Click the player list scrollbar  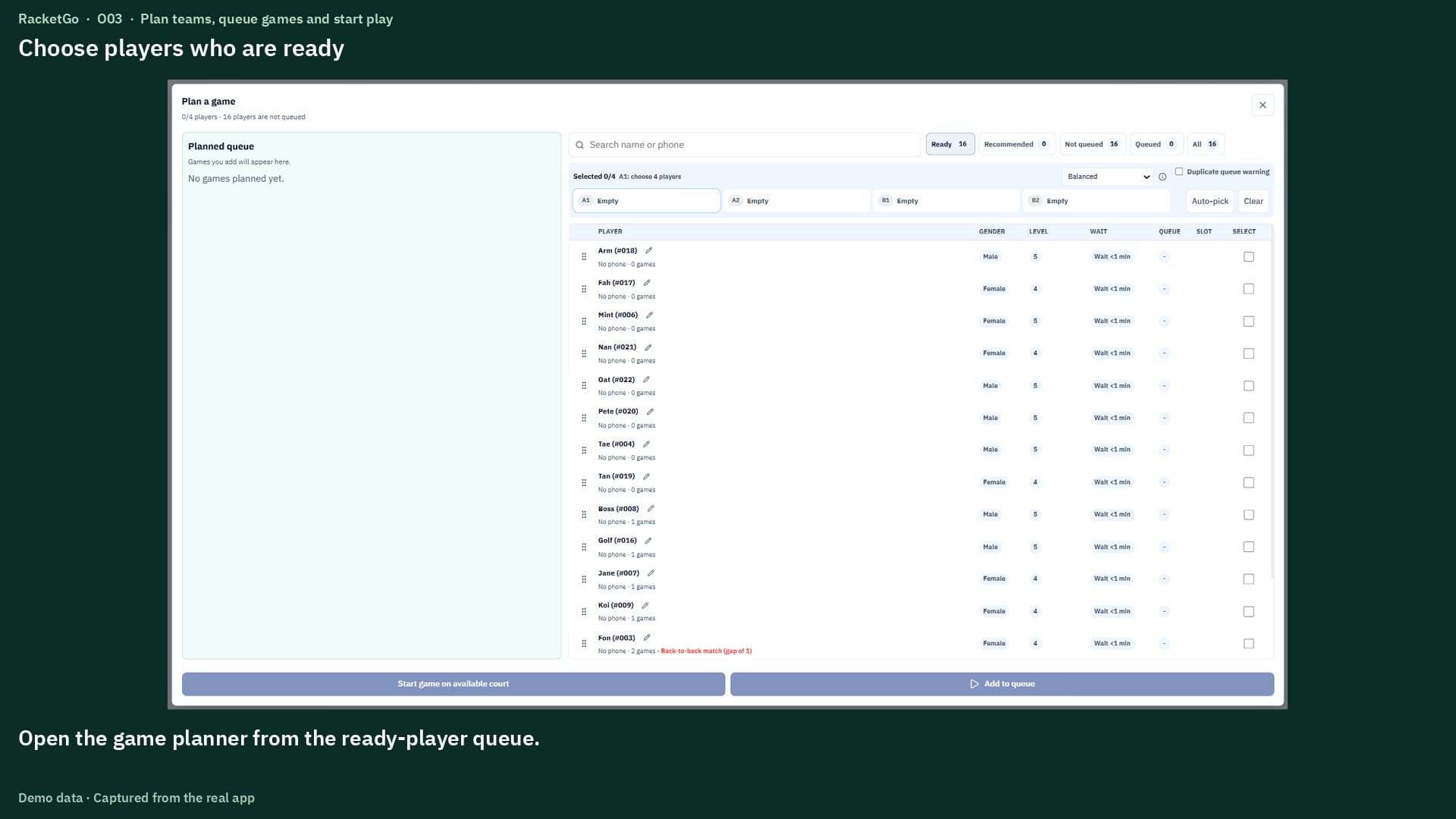pos(1272,402)
